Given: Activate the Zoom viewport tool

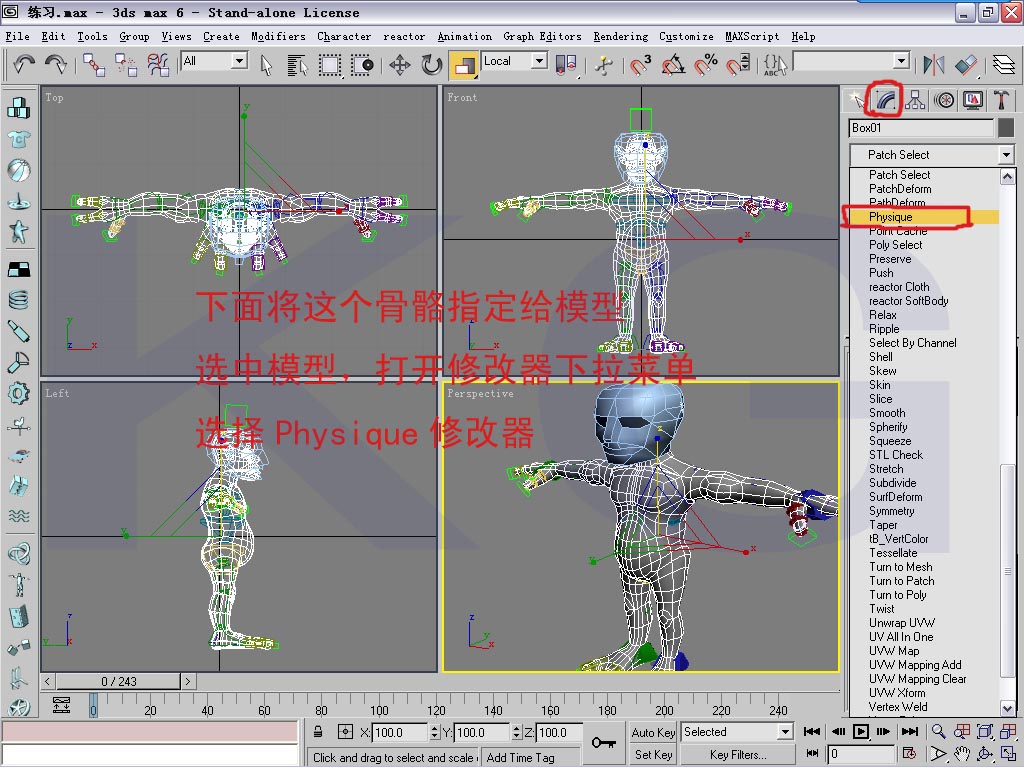Looking at the screenshot, I should click(938, 732).
